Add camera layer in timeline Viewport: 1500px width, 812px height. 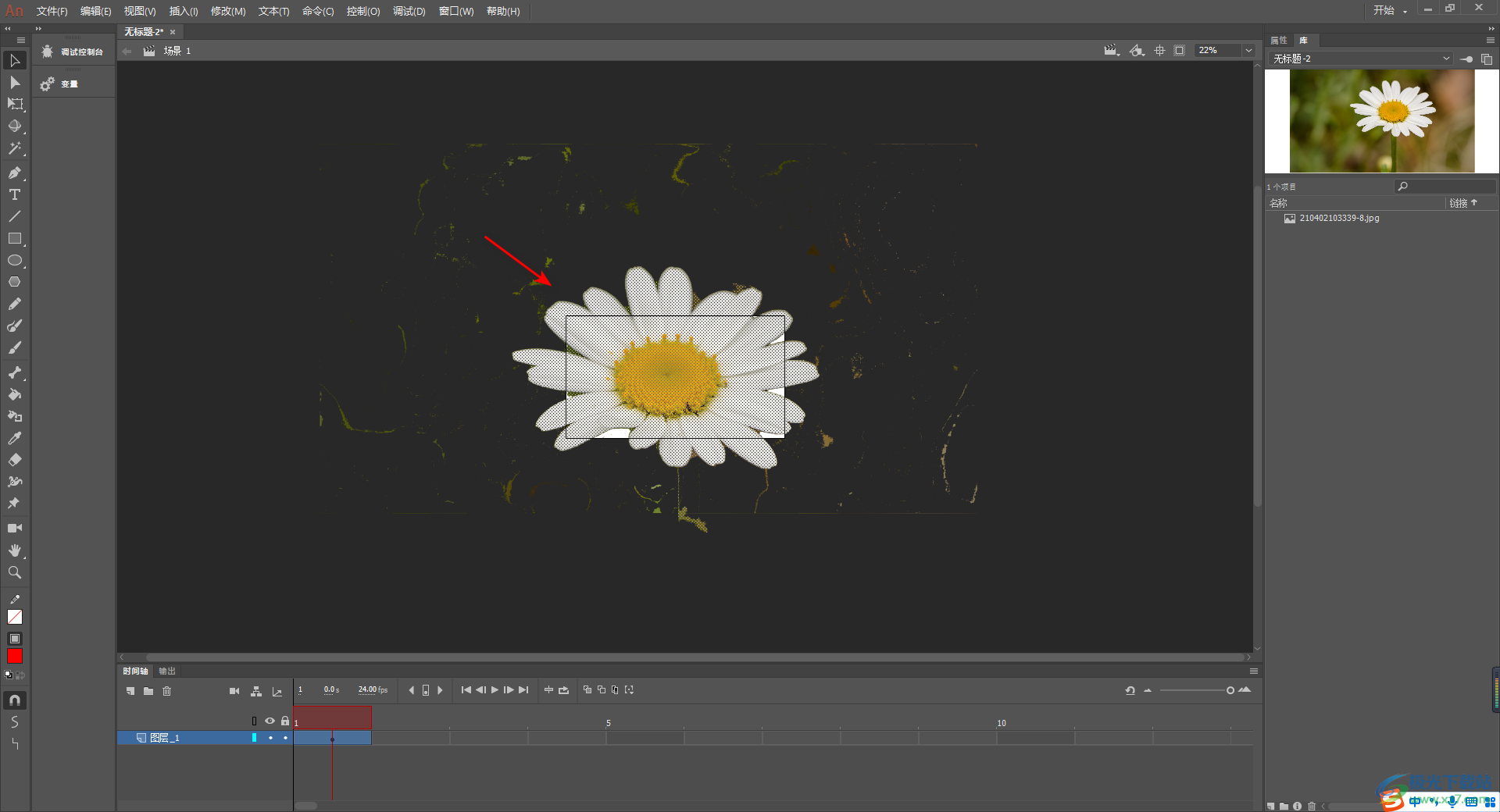coord(234,691)
